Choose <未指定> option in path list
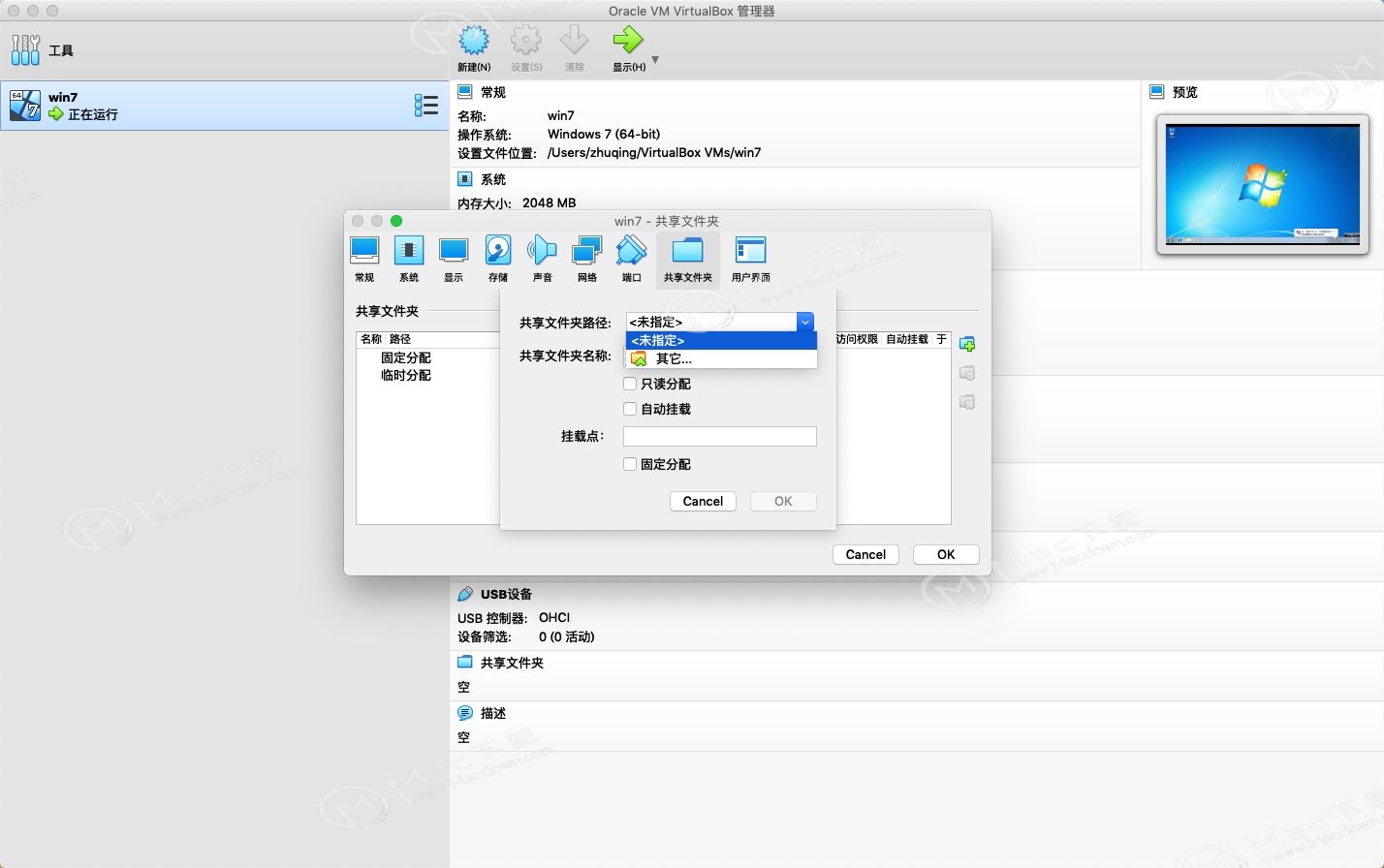Screen dimensions: 1384x868 click(x=722, y=340)
